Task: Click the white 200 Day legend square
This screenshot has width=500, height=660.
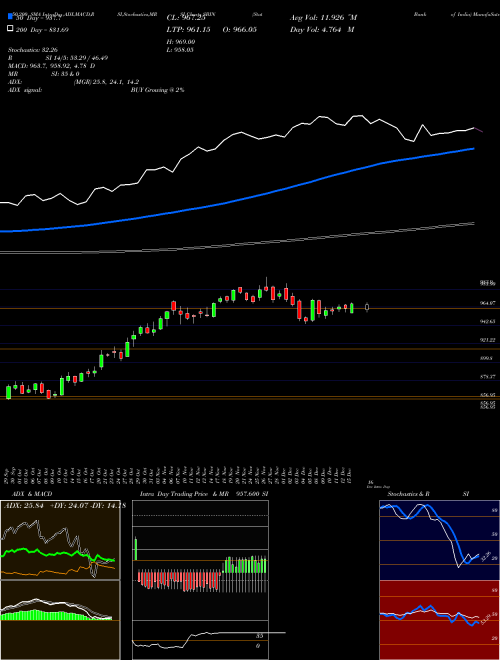Action: (x=10, y=29)
